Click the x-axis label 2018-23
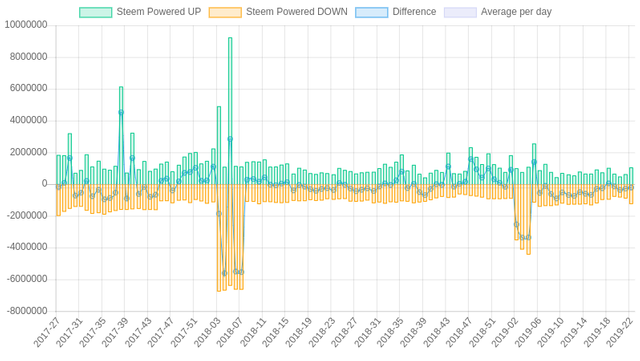This screenshot has height=361, width=640. 322,332
